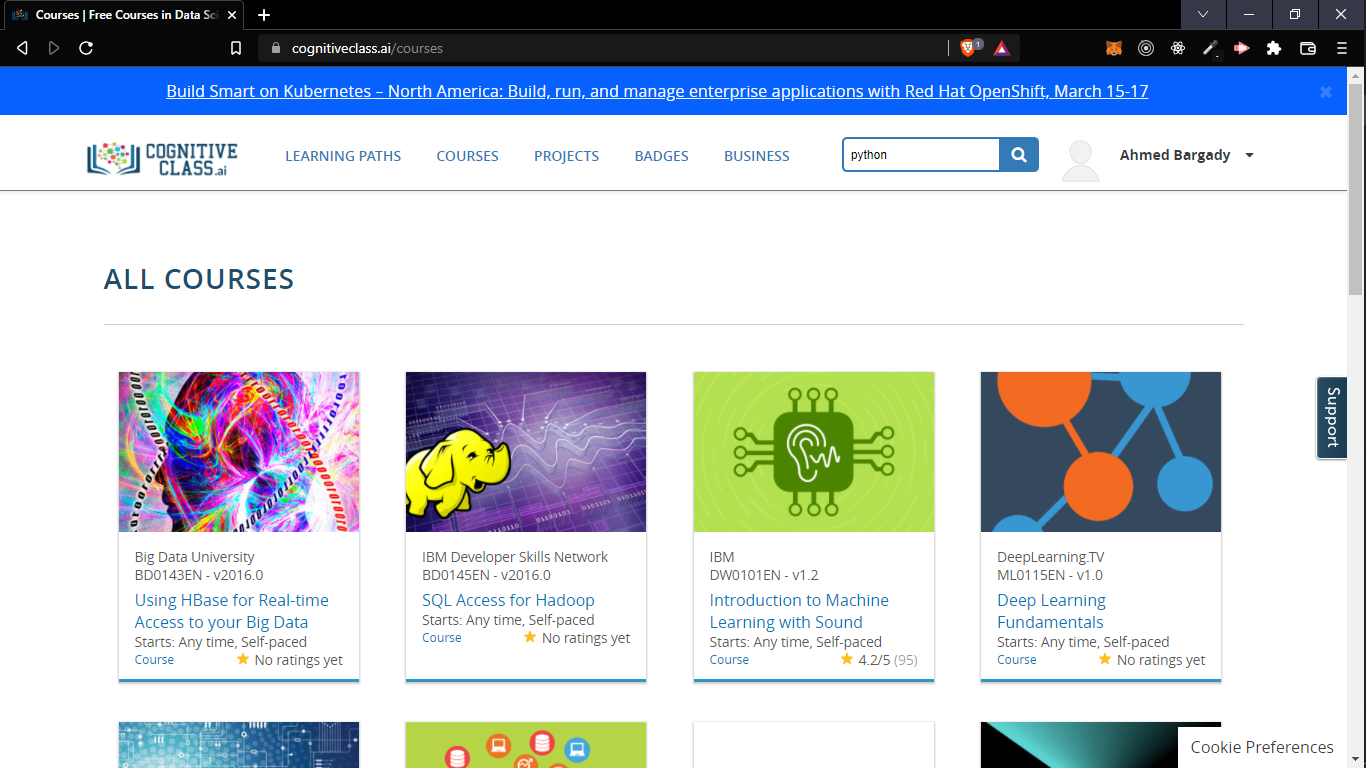This screenshot has height=768, width=1366.
Task: Click the 4.2/5 (95) rating text
Action: [x=888, y=660]
